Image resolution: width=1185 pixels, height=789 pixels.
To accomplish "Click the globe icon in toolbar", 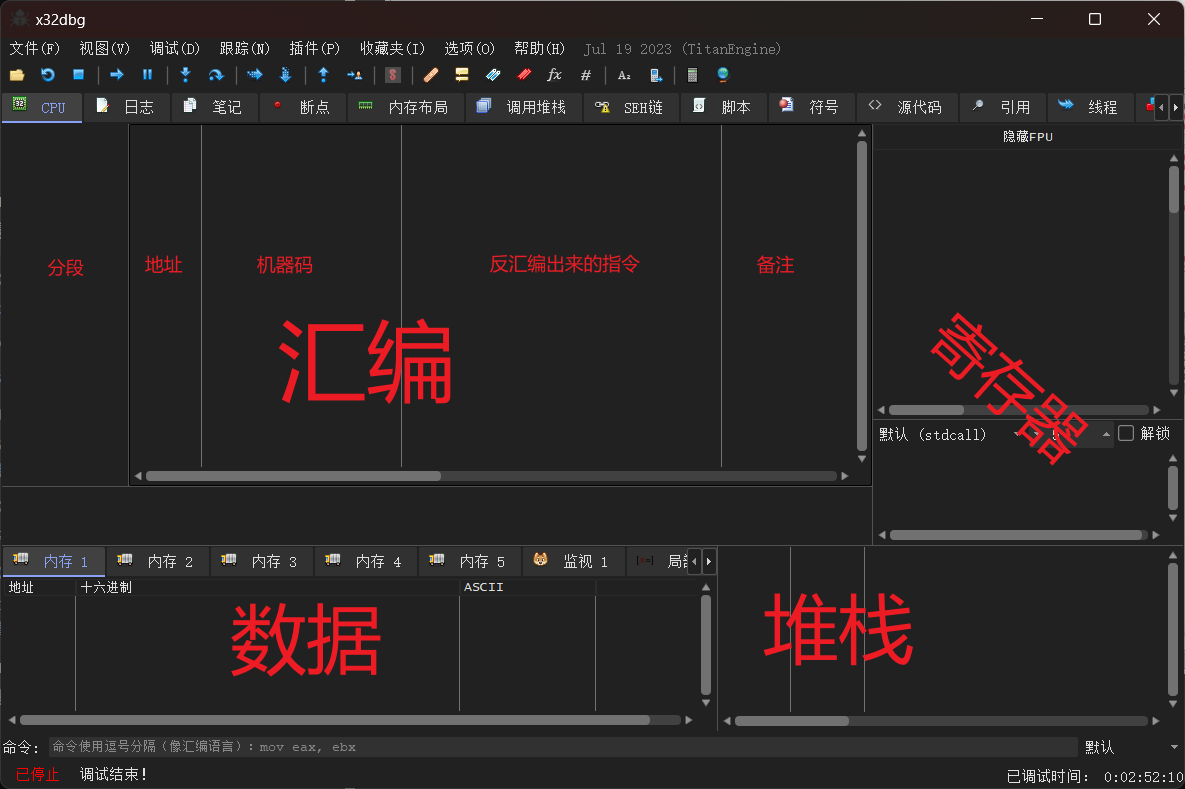I will click(723, 75).
